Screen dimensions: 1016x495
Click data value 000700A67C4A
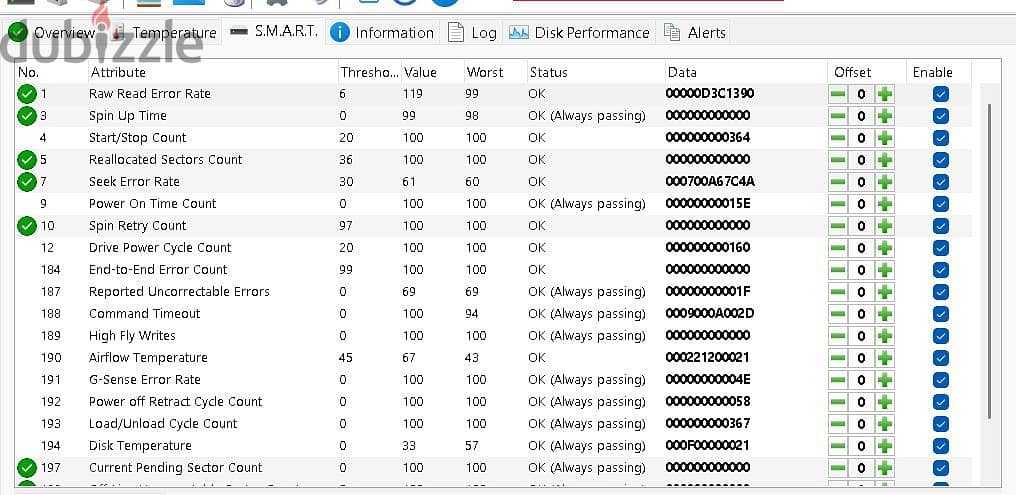[710, 182]
